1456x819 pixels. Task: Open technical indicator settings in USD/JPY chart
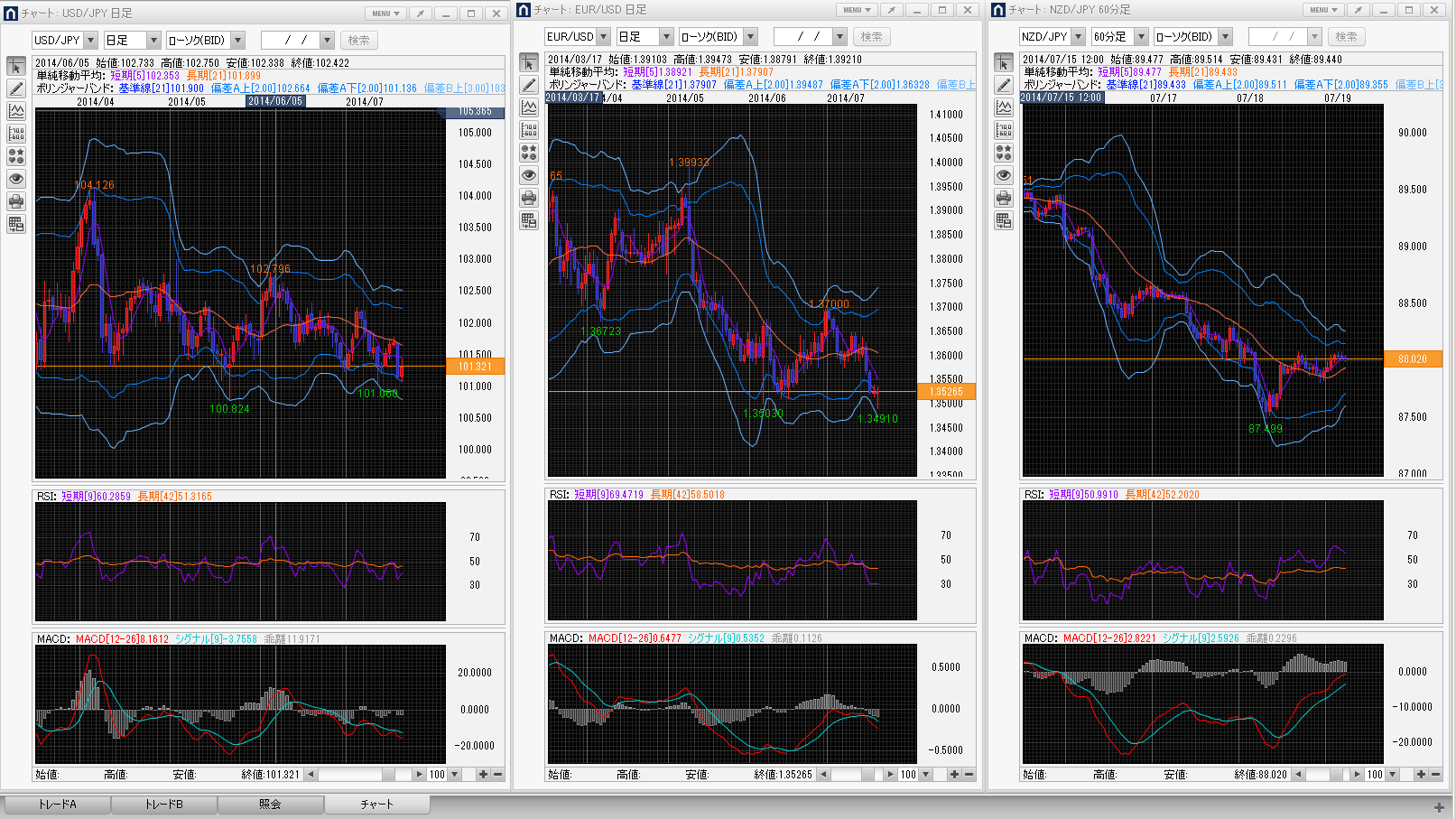coord(16,111)
